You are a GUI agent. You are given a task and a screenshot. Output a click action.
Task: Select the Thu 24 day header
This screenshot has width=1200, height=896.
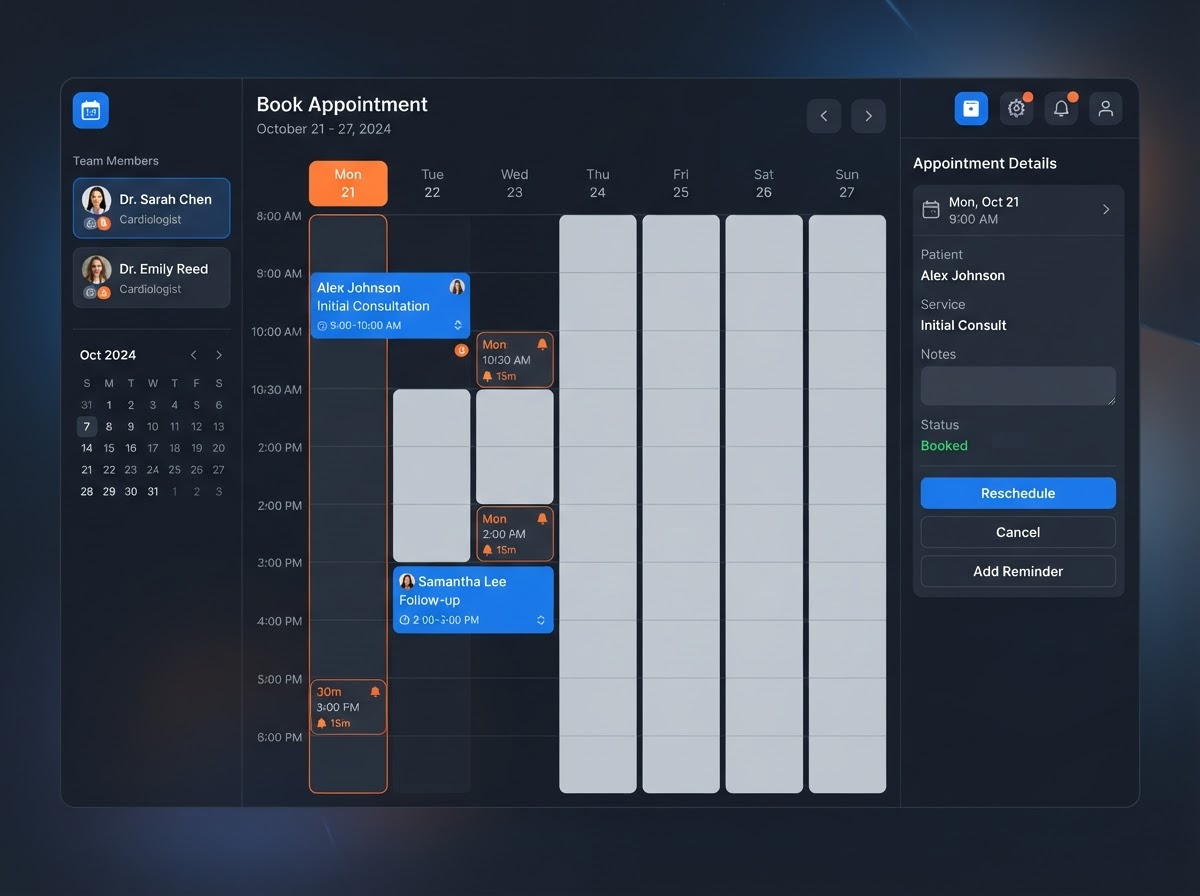(598, 183)
